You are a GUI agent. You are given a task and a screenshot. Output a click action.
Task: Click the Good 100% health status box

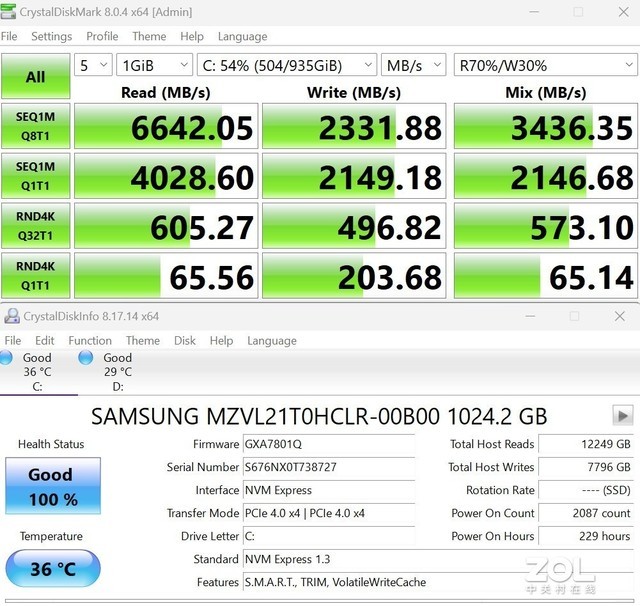click(x=53, y=484)
